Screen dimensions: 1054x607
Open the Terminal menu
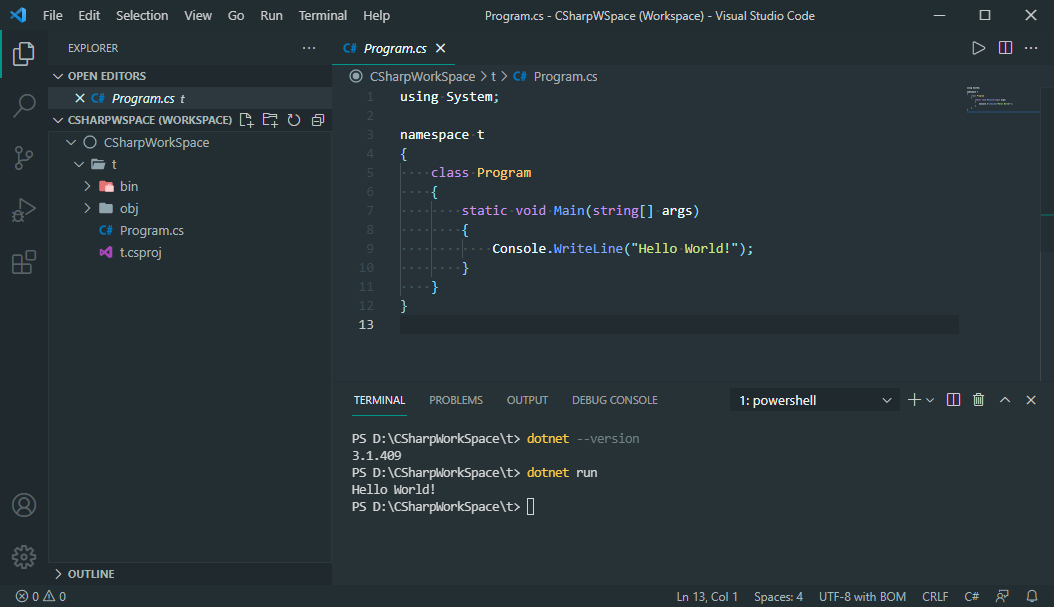322,15
